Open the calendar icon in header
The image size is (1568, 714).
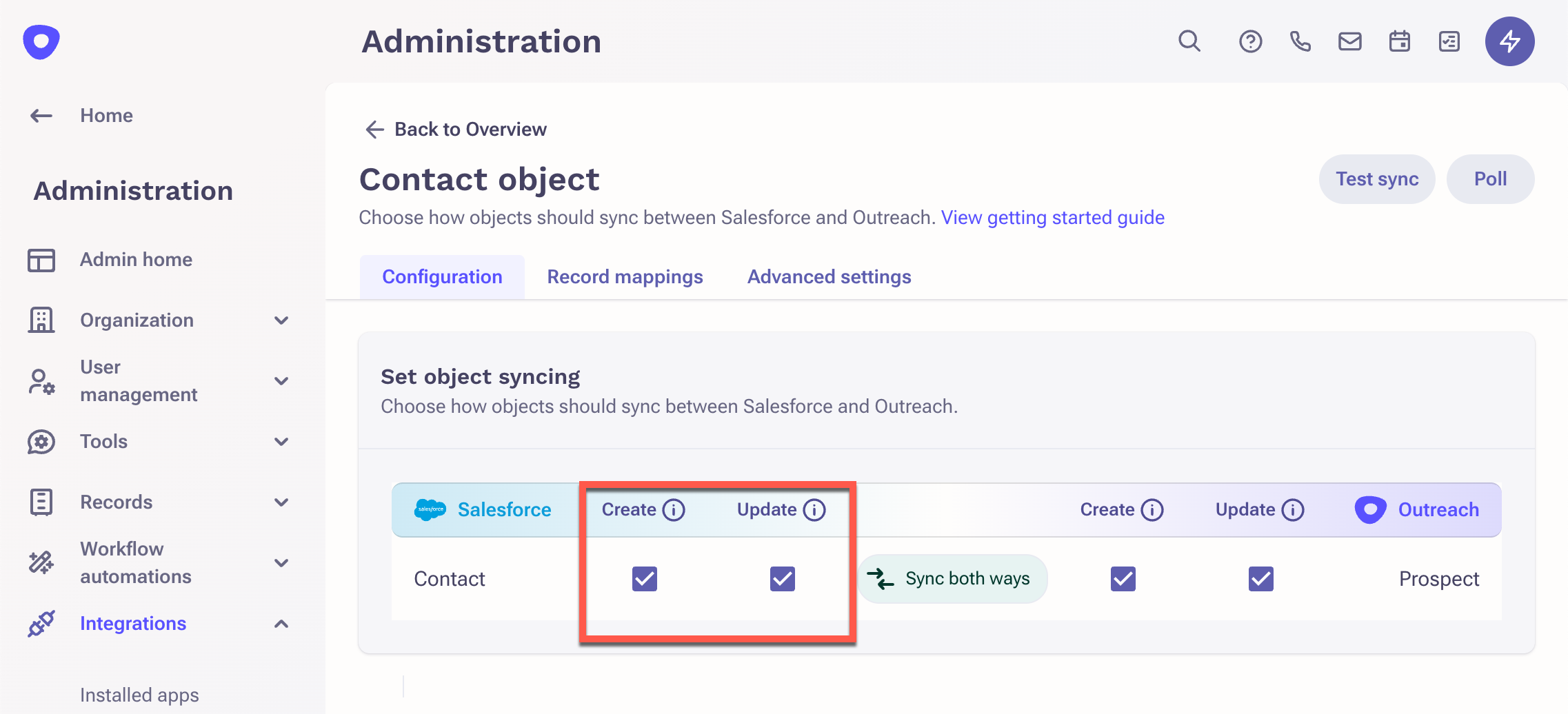1399,41
